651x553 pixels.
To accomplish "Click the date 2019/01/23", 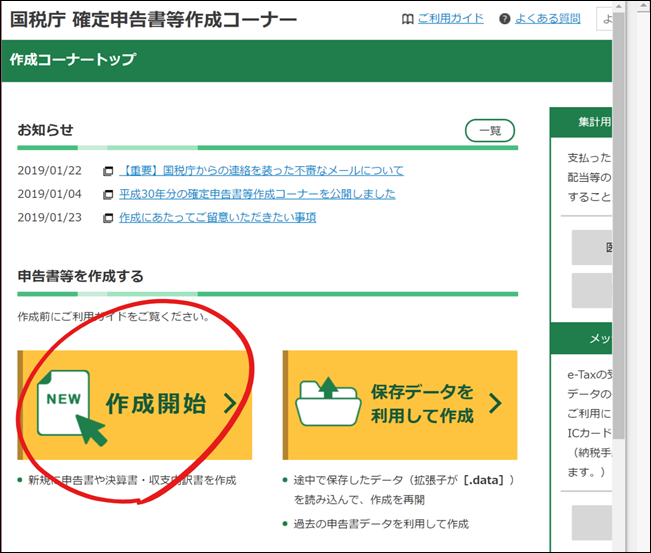I will pos(49,218).
